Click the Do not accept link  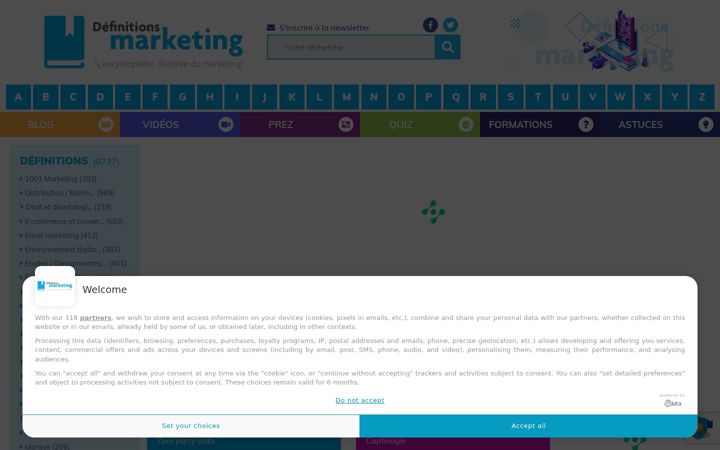pos(360,400)
